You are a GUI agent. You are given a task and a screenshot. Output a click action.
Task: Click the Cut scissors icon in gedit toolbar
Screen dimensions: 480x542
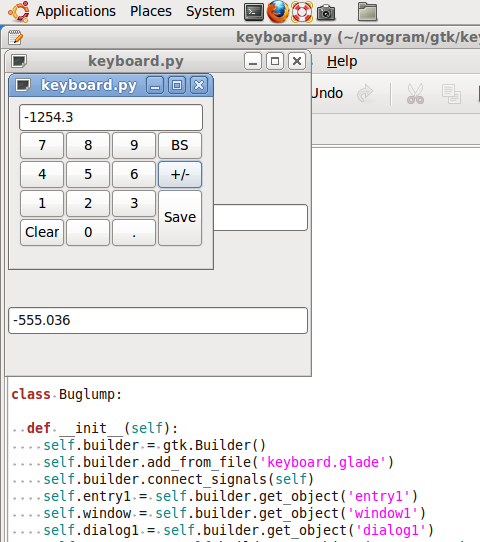tap(415, 94)
